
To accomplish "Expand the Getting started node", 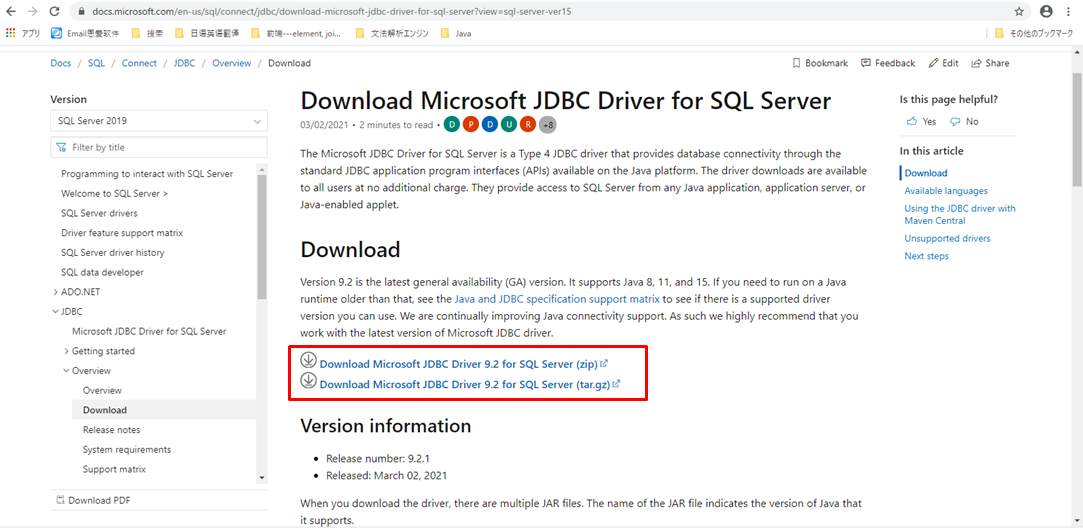I will (66, 351).
